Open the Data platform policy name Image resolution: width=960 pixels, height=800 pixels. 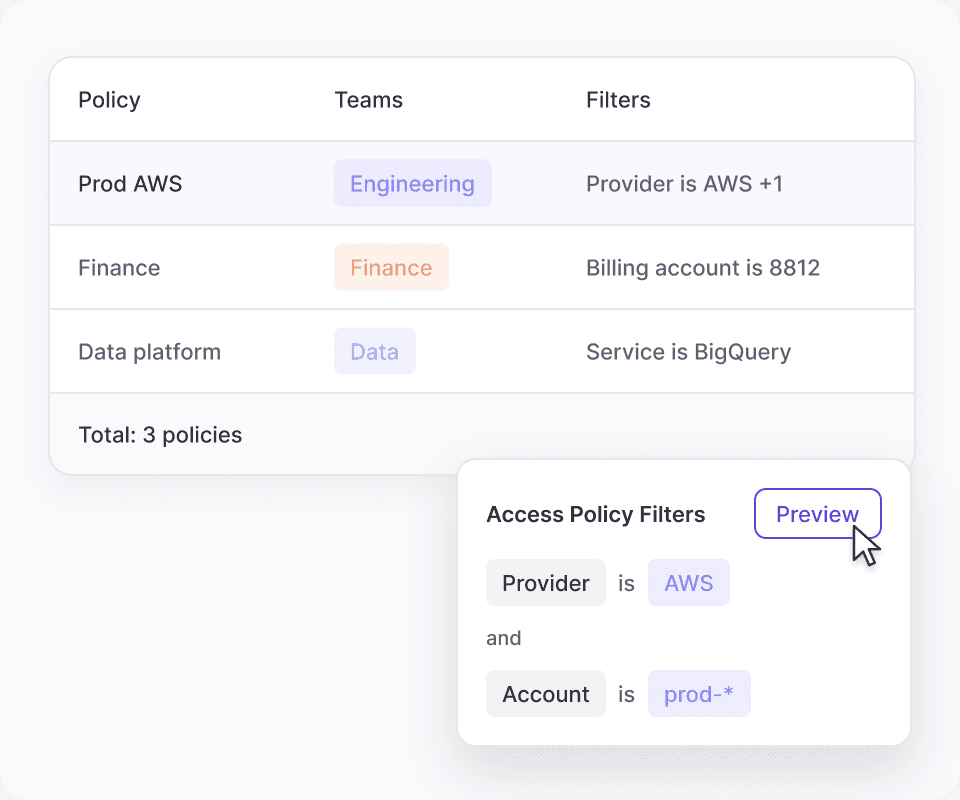pos(149,352)
